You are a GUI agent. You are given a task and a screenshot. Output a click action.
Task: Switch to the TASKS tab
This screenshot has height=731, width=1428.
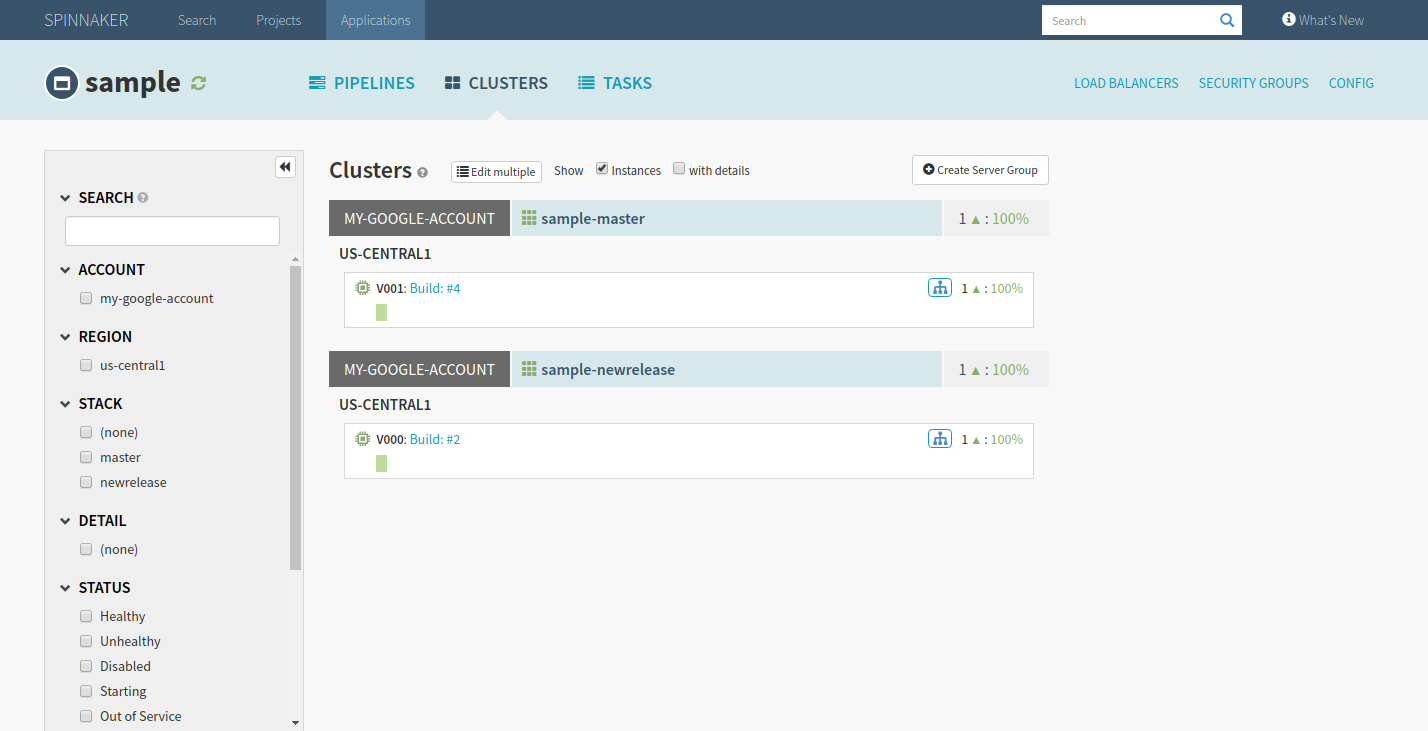615,83
